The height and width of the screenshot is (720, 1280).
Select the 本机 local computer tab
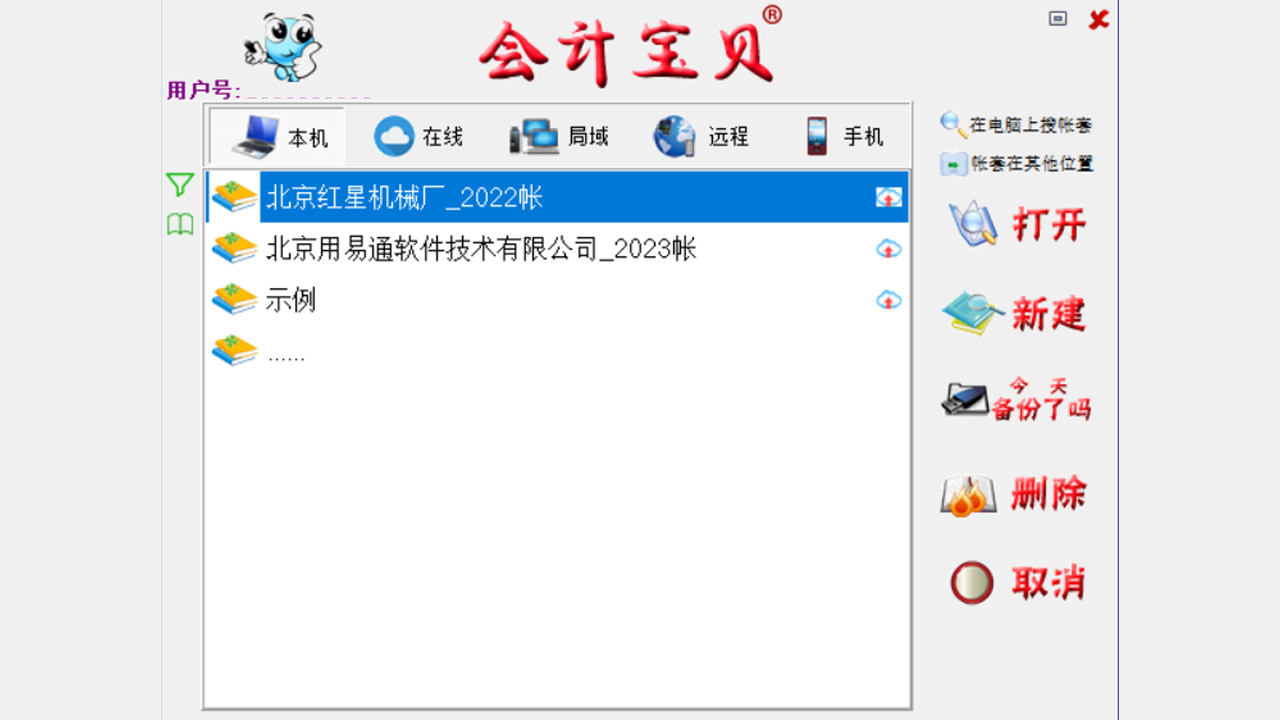point(278,137)
